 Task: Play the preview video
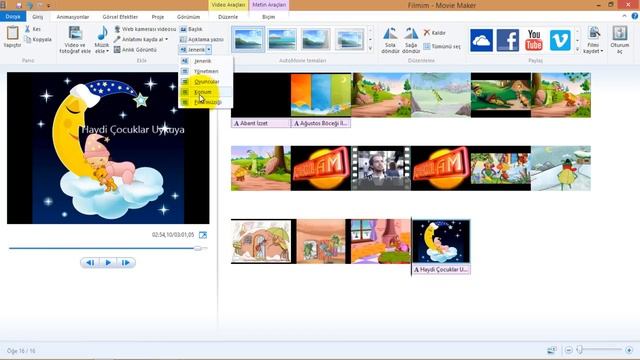point(108,262)
